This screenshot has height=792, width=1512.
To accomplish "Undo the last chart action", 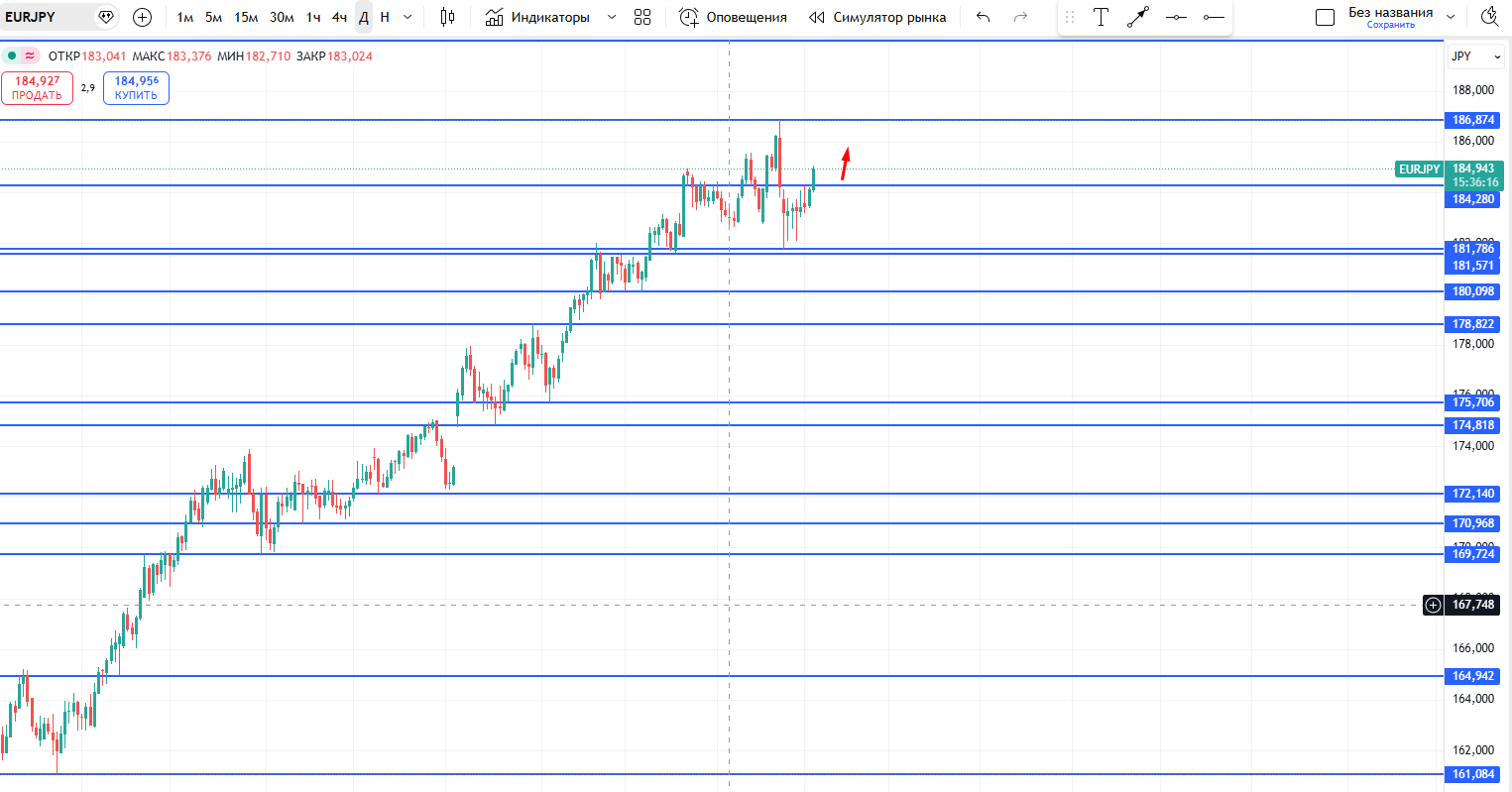I will click(983, 17).
